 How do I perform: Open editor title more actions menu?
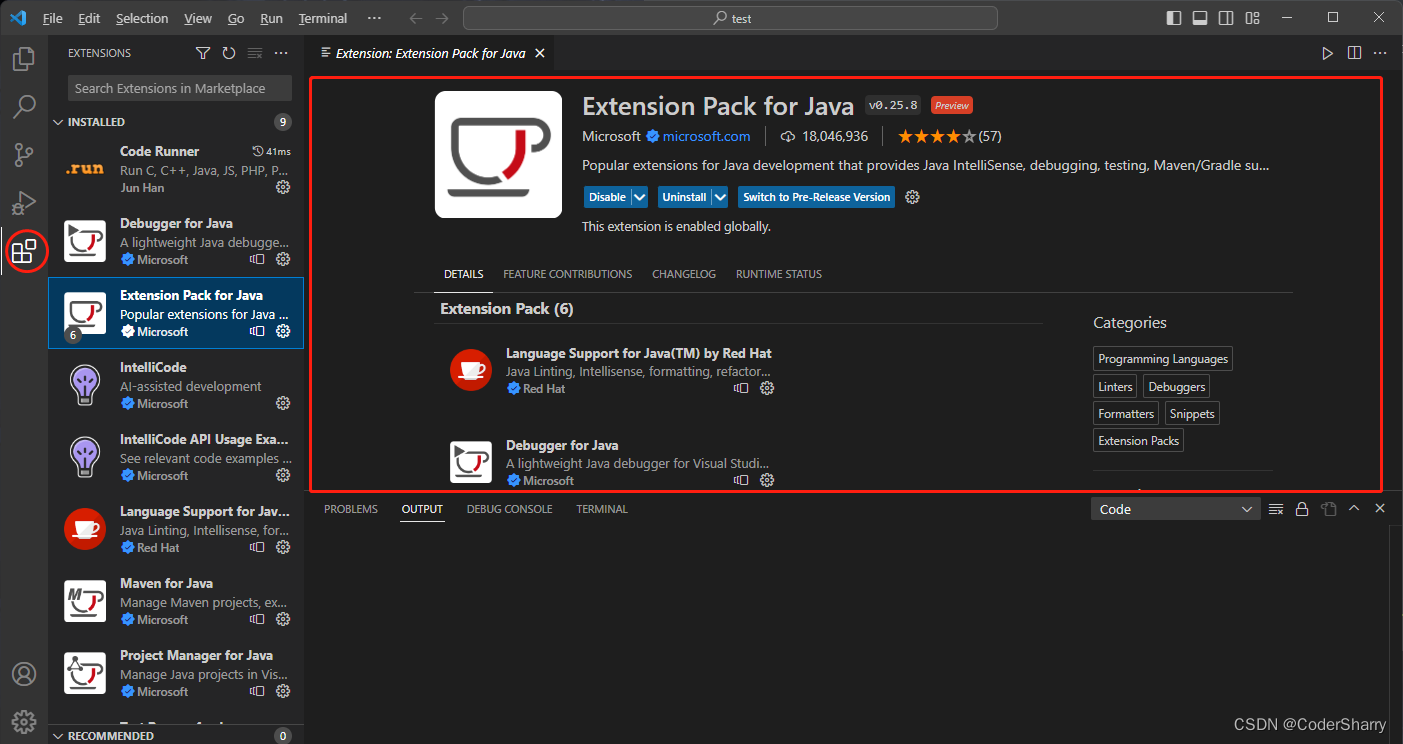pos(1381,53)
